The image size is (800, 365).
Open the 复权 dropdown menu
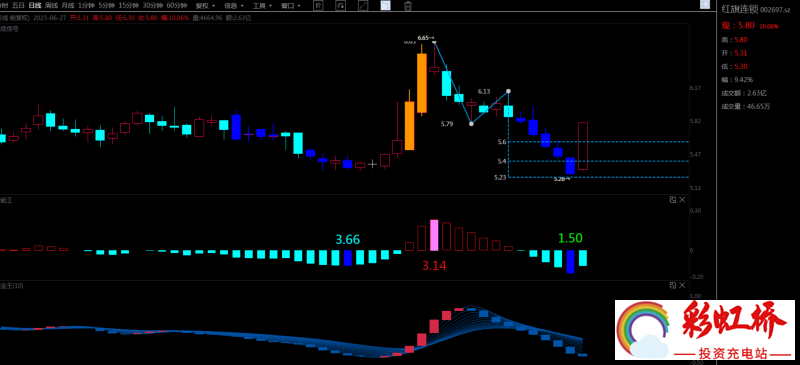click(206, 6)
